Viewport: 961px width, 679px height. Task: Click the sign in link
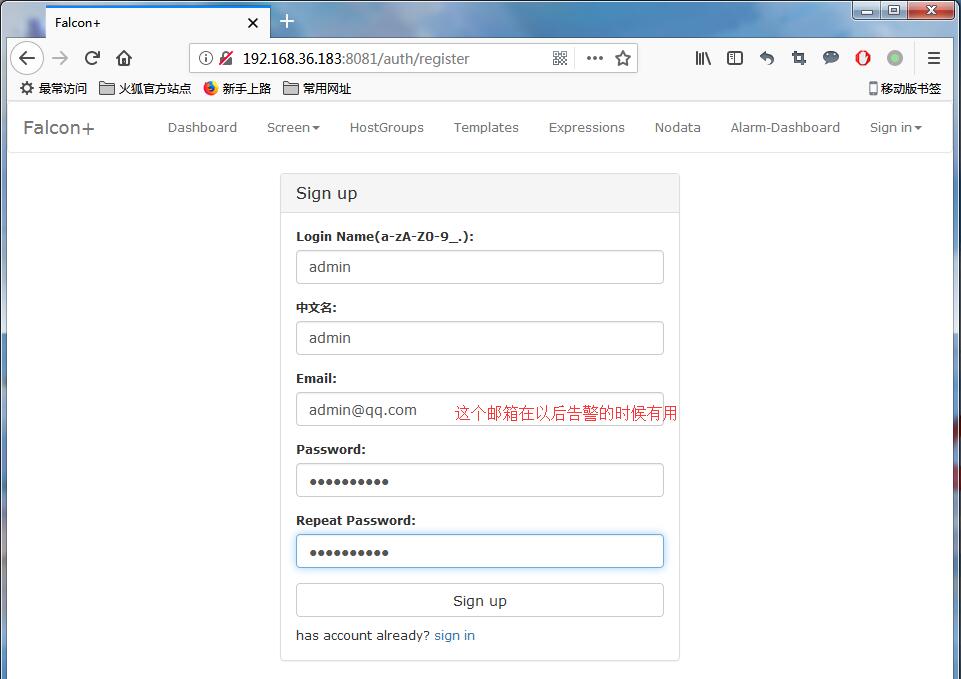click(454, 635)
